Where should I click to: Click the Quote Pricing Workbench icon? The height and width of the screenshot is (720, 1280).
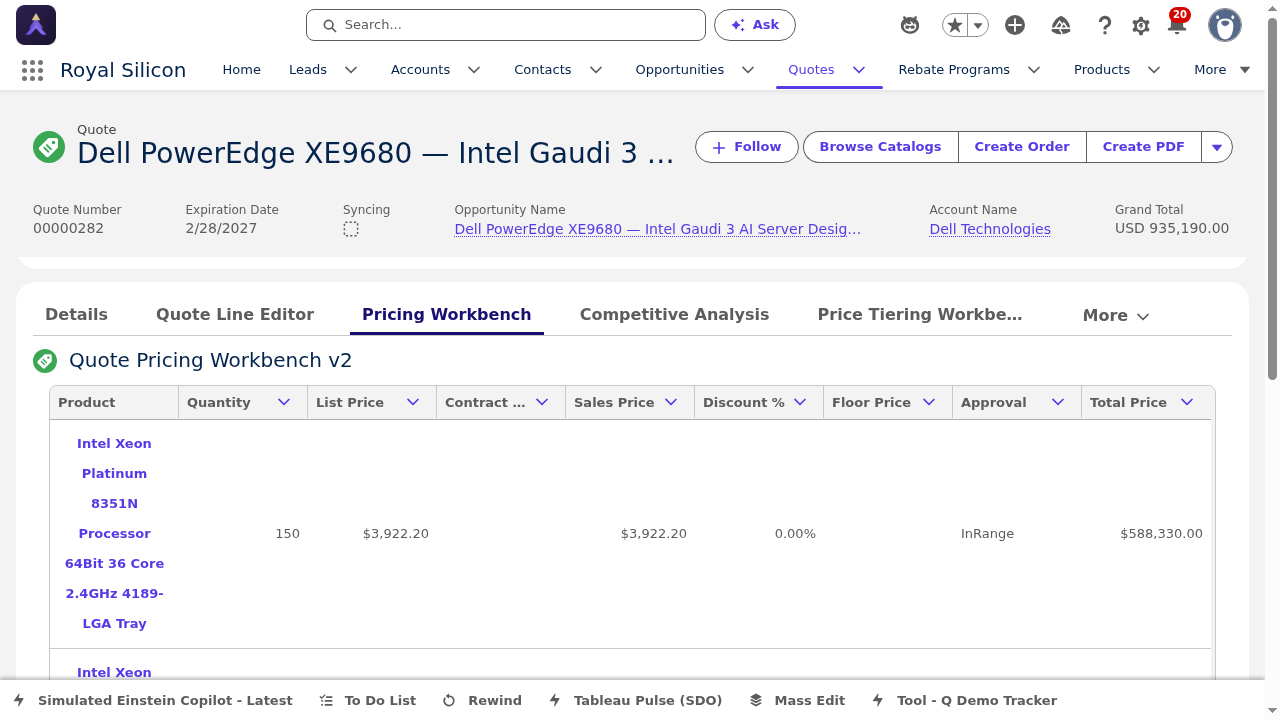coord(45,361)
